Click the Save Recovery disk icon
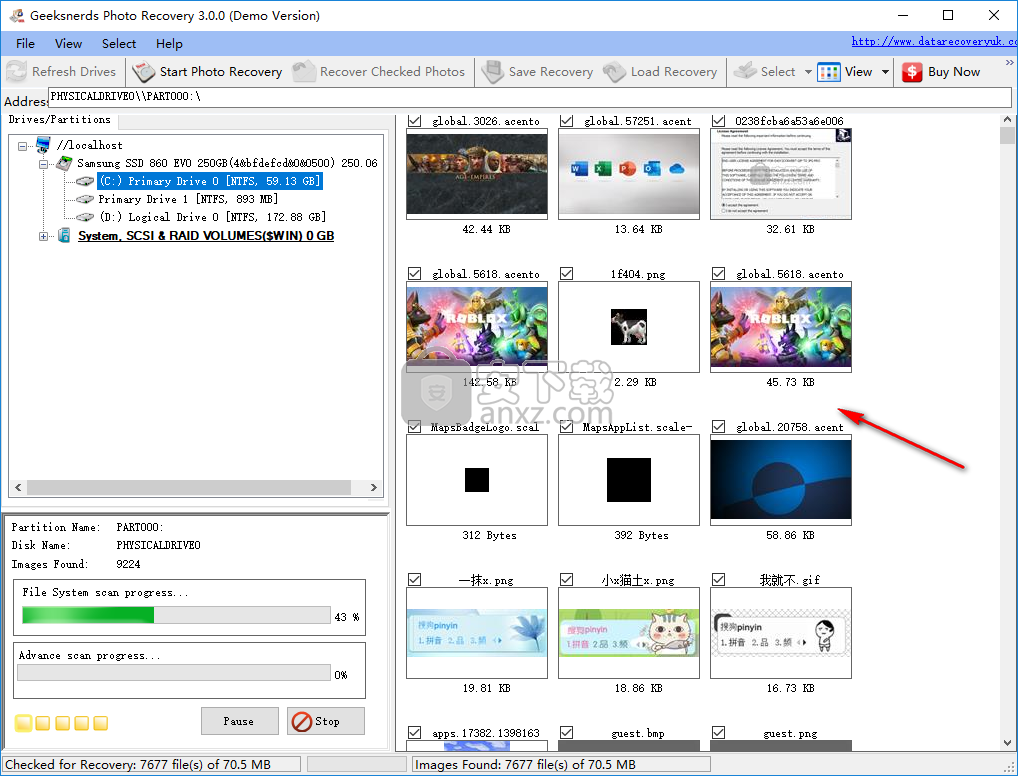This screenshot has width=1018, height=776. [493, 71]
